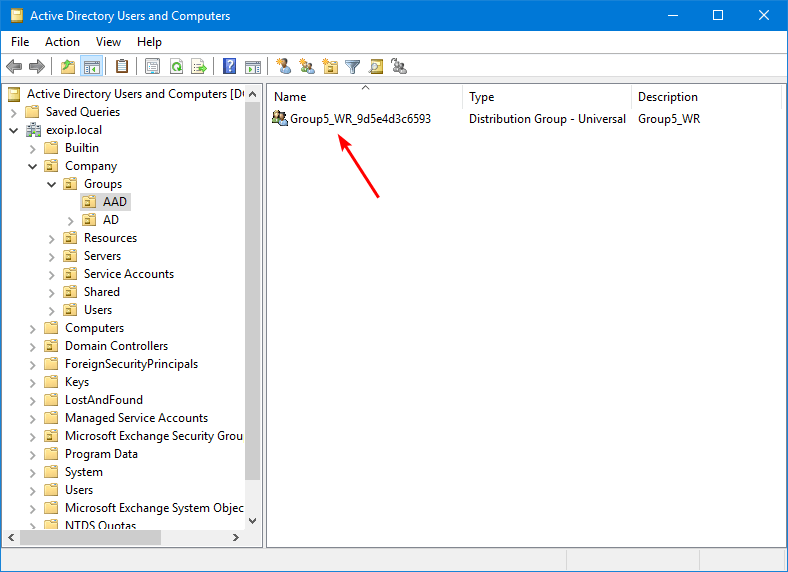The width and height of the screenshot is (788, 572).
Task: Click the Refresh toolbar icon
Action: click(176, 67)
